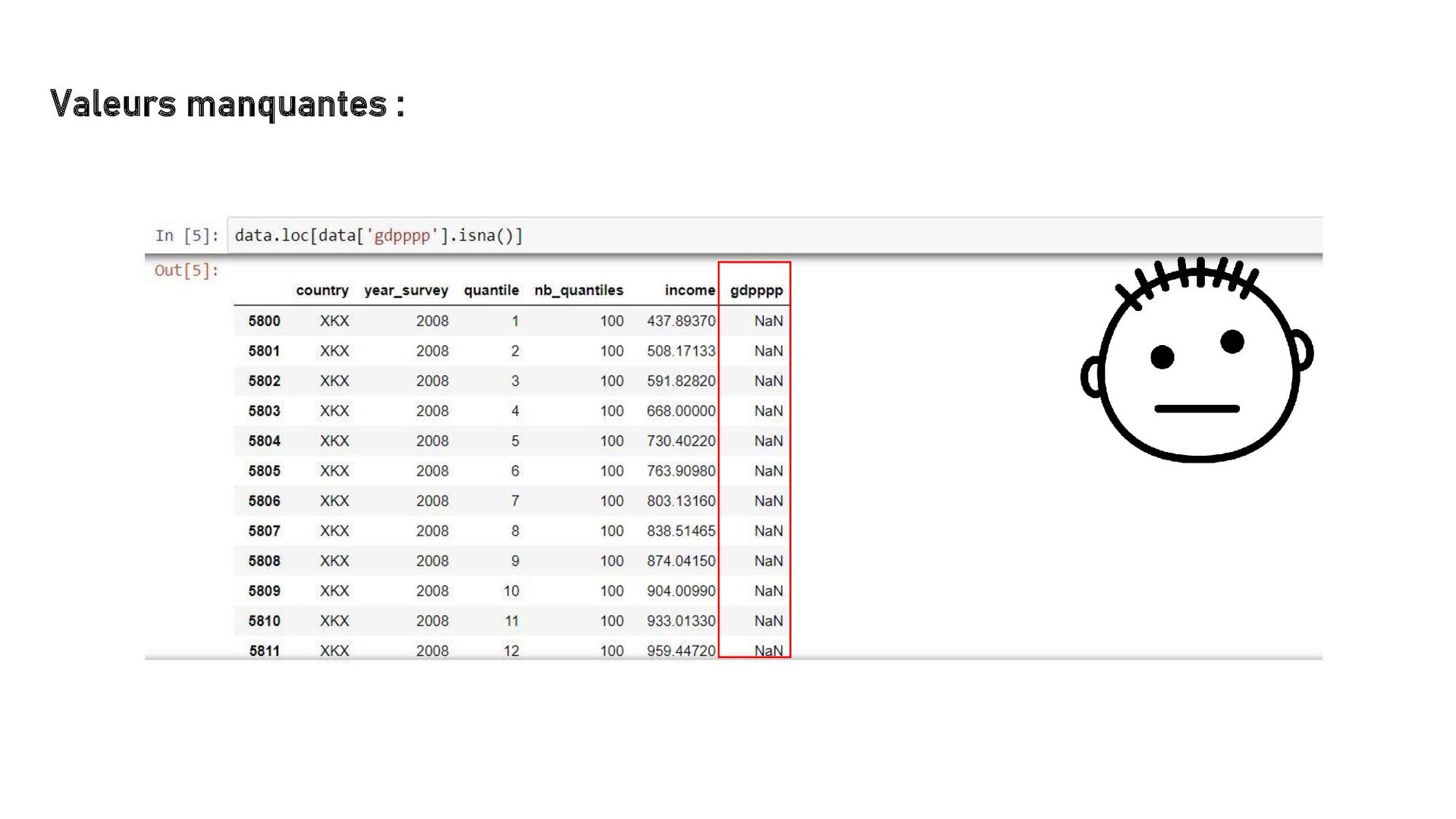The image size is (1456, 819).
Task: Select the quantile column header
Action: coord(491,290)
